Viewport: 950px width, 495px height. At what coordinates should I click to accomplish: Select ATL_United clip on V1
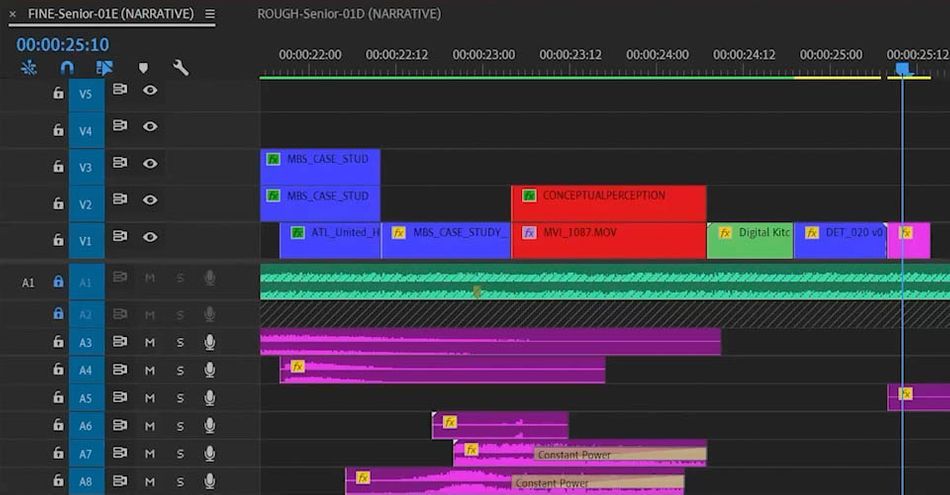[x=330, y=241]
